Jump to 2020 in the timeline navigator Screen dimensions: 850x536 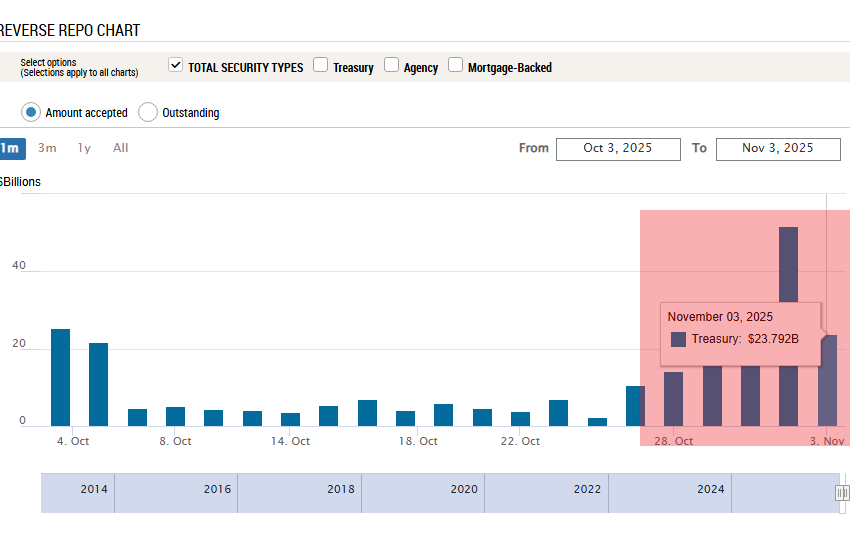[464, 490]
